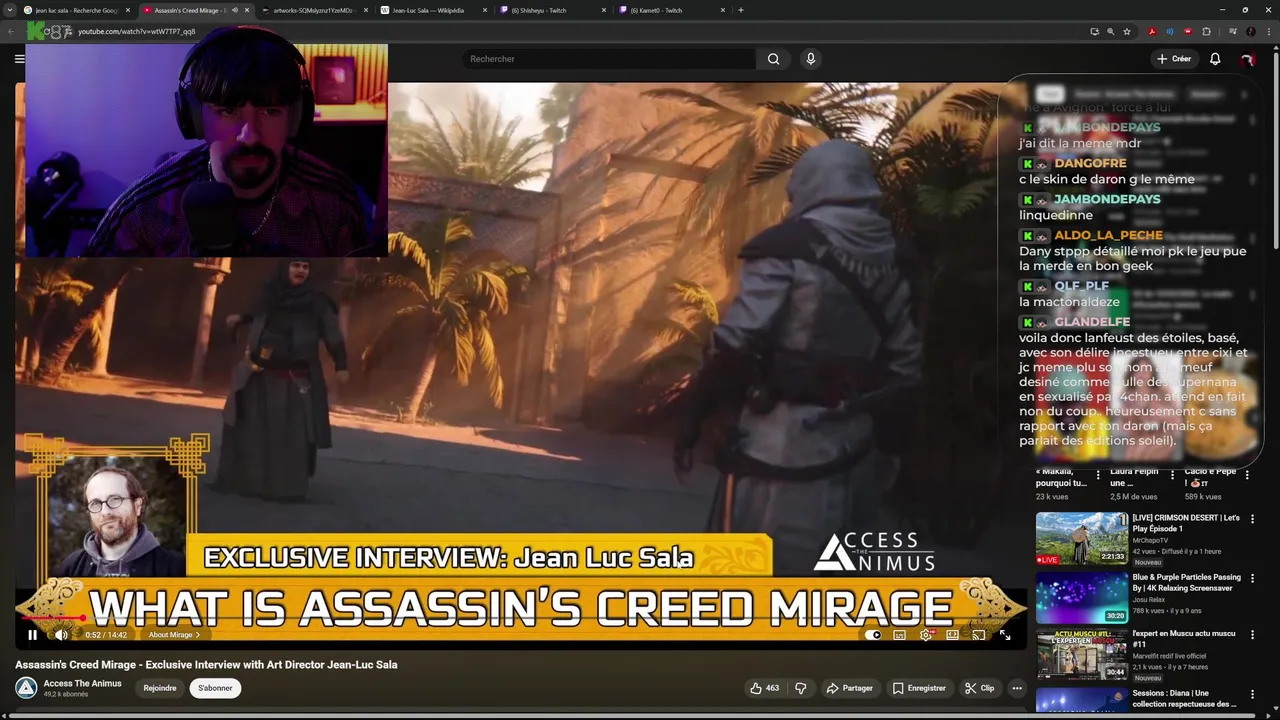
Task: Click the S'abonner subscribe button
Action: pos(215,688)
